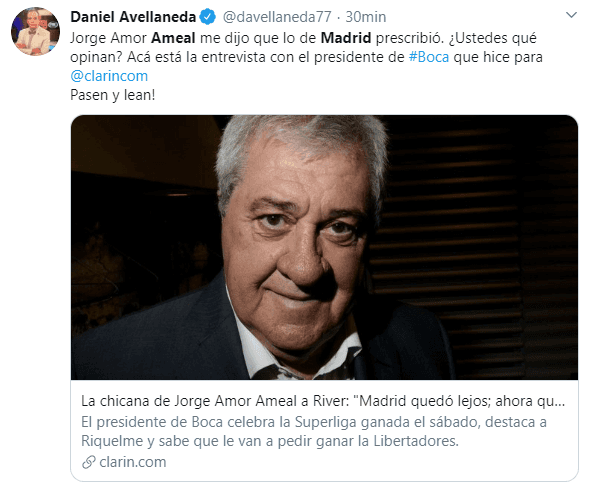
Task: Click the "¿Ustedes qué" question text
Action: [492, 38]
